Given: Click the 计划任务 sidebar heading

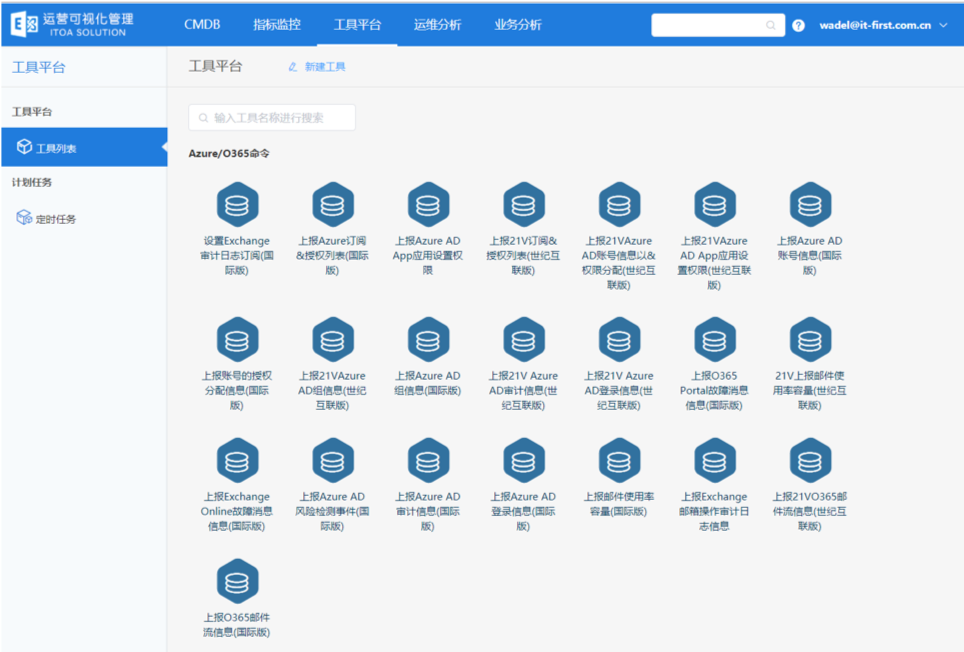Looking at the screenshot, I should coord(32,183).
